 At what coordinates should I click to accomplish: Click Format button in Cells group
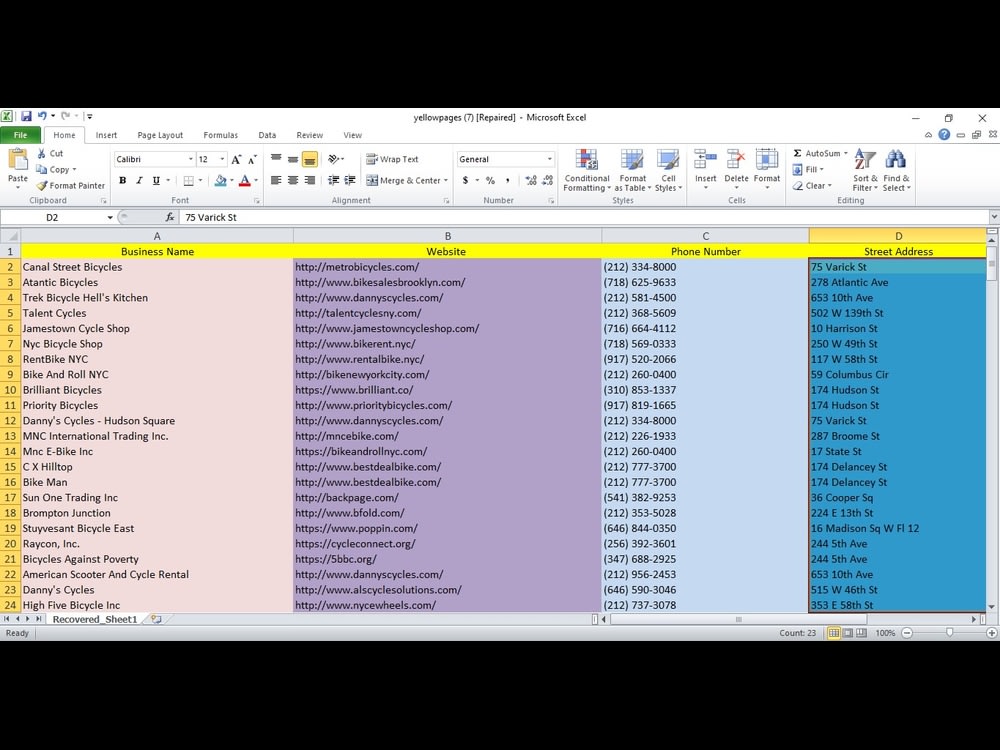pyautogui.click(x=767, y=170)
